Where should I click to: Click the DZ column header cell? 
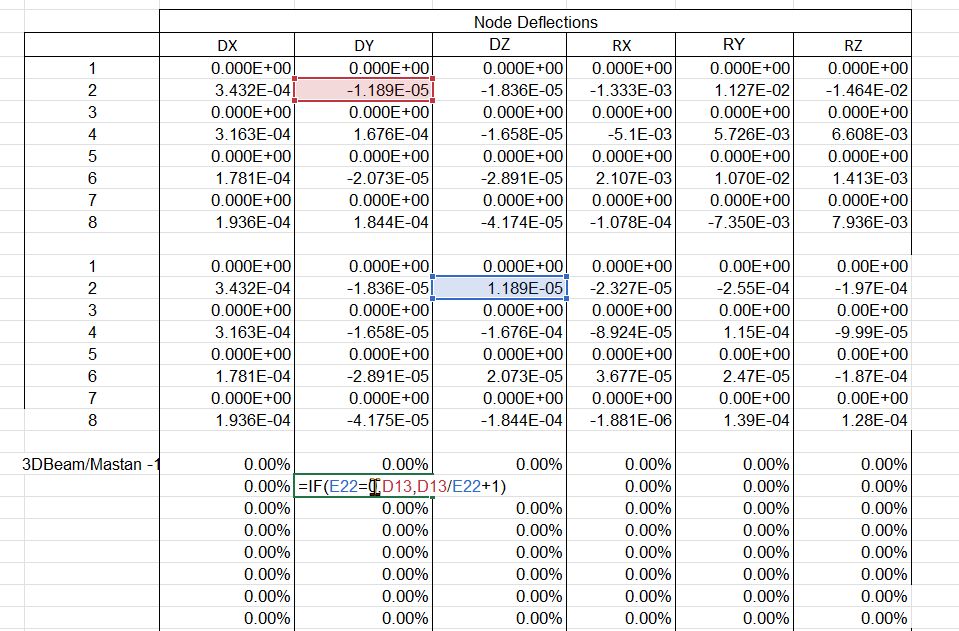499,45
